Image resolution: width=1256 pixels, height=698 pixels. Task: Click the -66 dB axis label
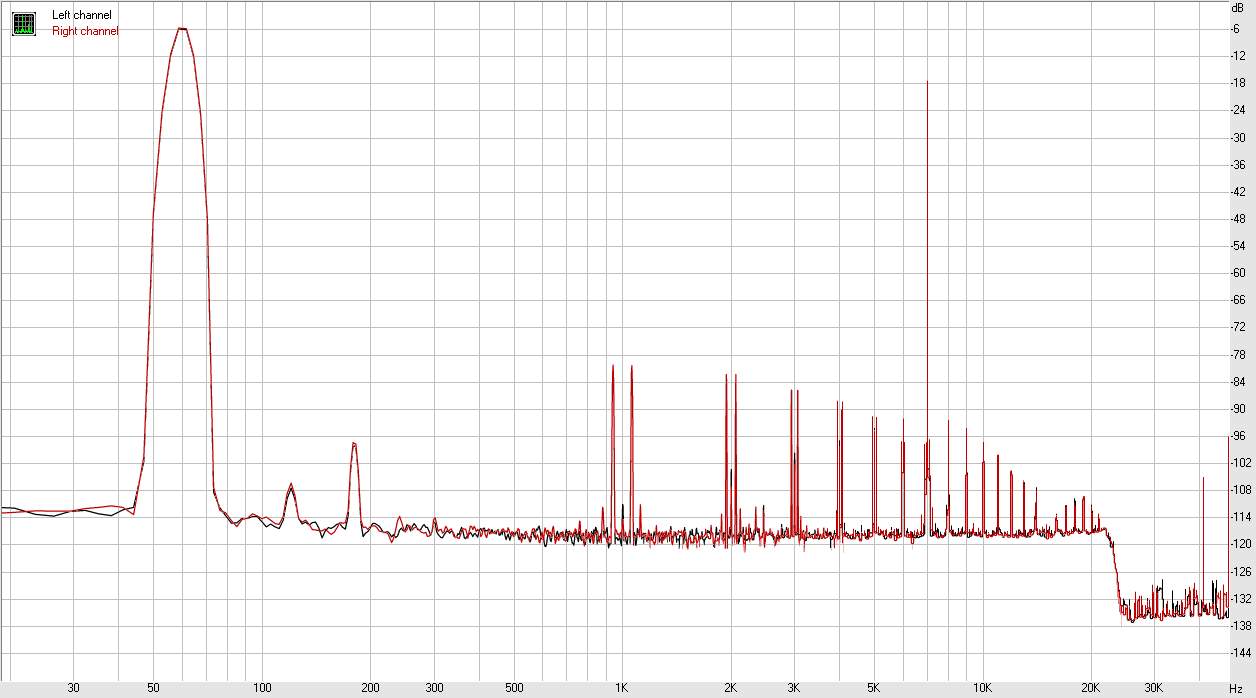tap(1238, 300)
